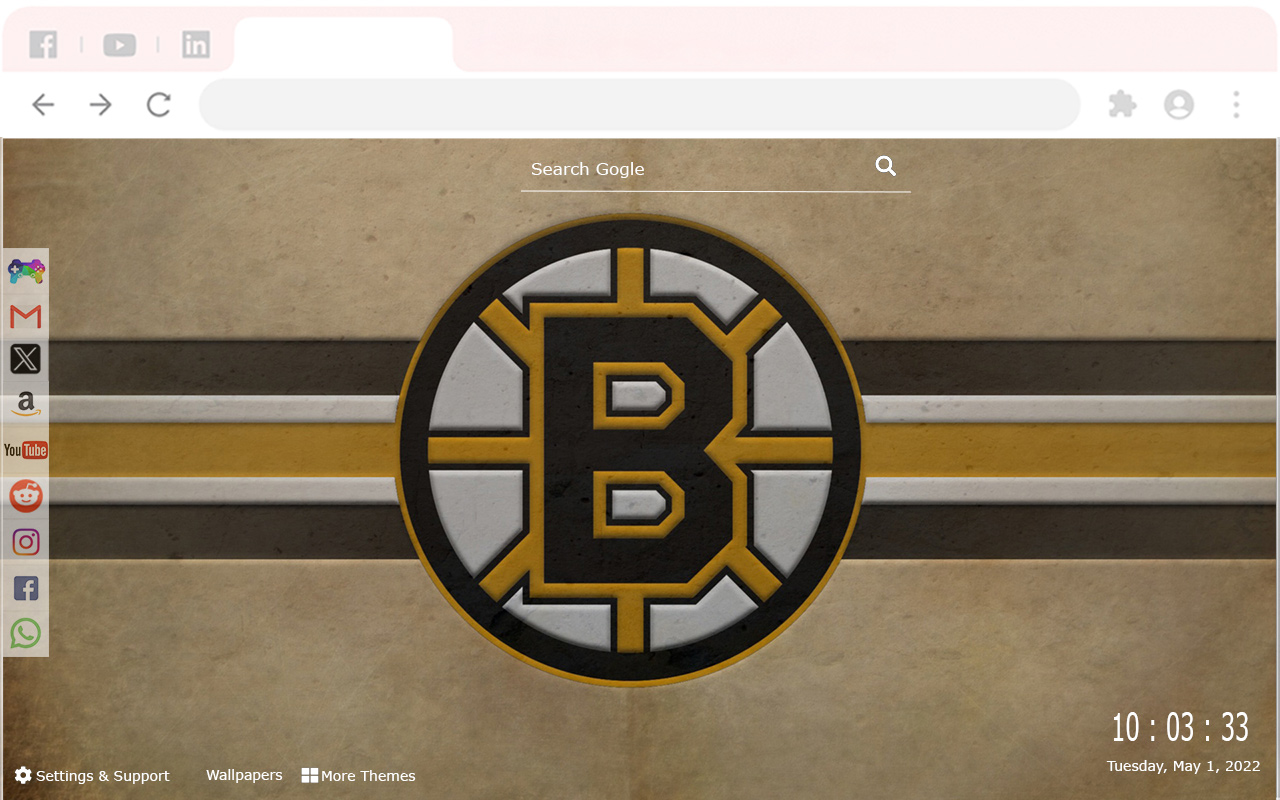Open the X (Twitter) sidebar shortcut
Image resolution: width=1280 pixels, height=800 pixels.
point(25,359)
